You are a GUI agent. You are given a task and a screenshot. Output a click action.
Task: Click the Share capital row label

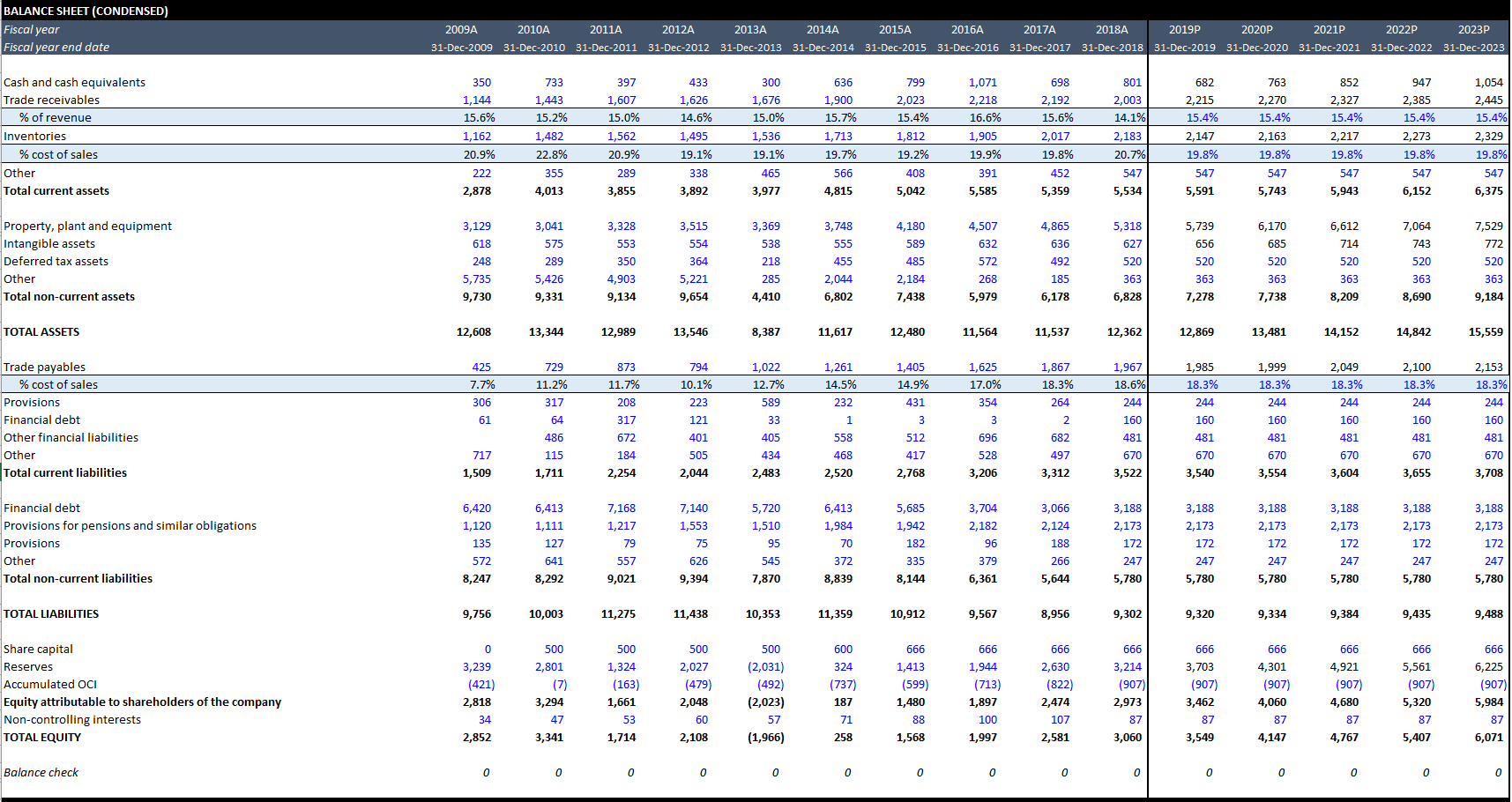tap(38, 650)
